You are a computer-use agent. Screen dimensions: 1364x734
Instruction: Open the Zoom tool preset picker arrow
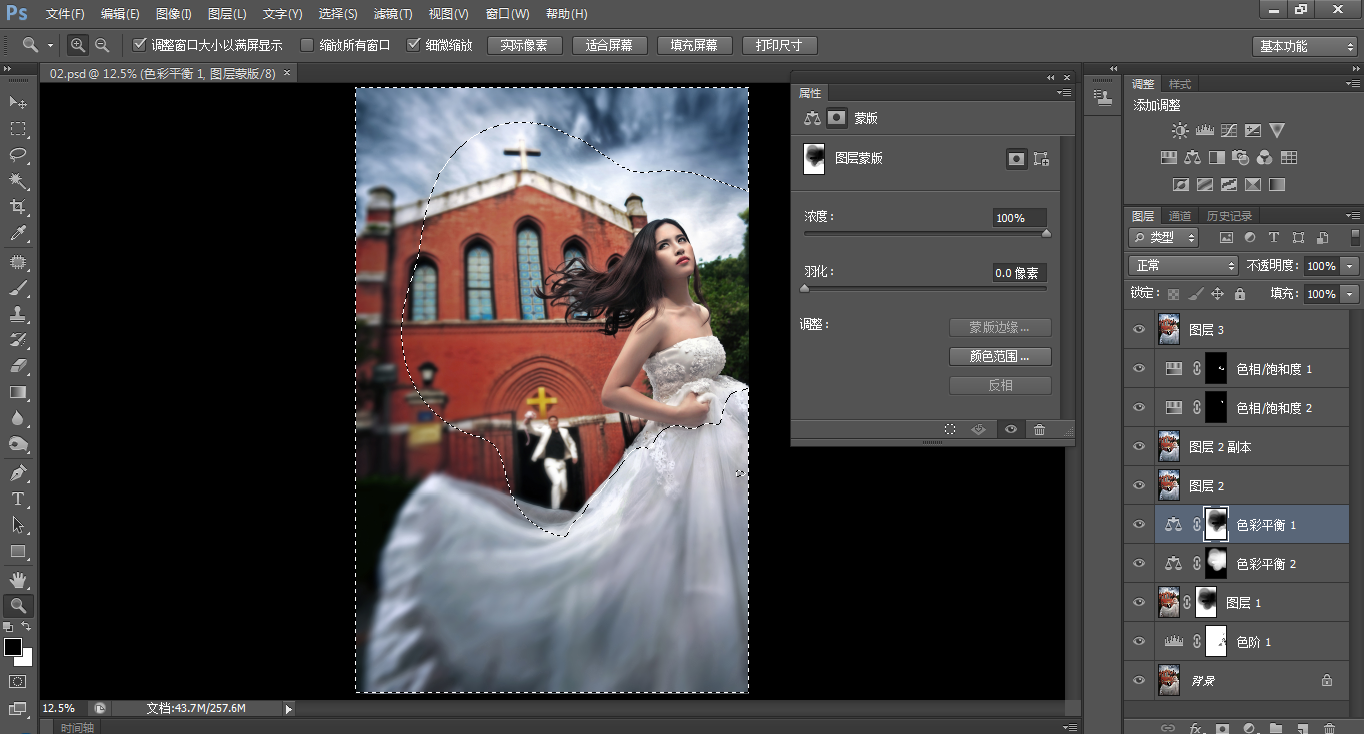click(x=50, y=45)
